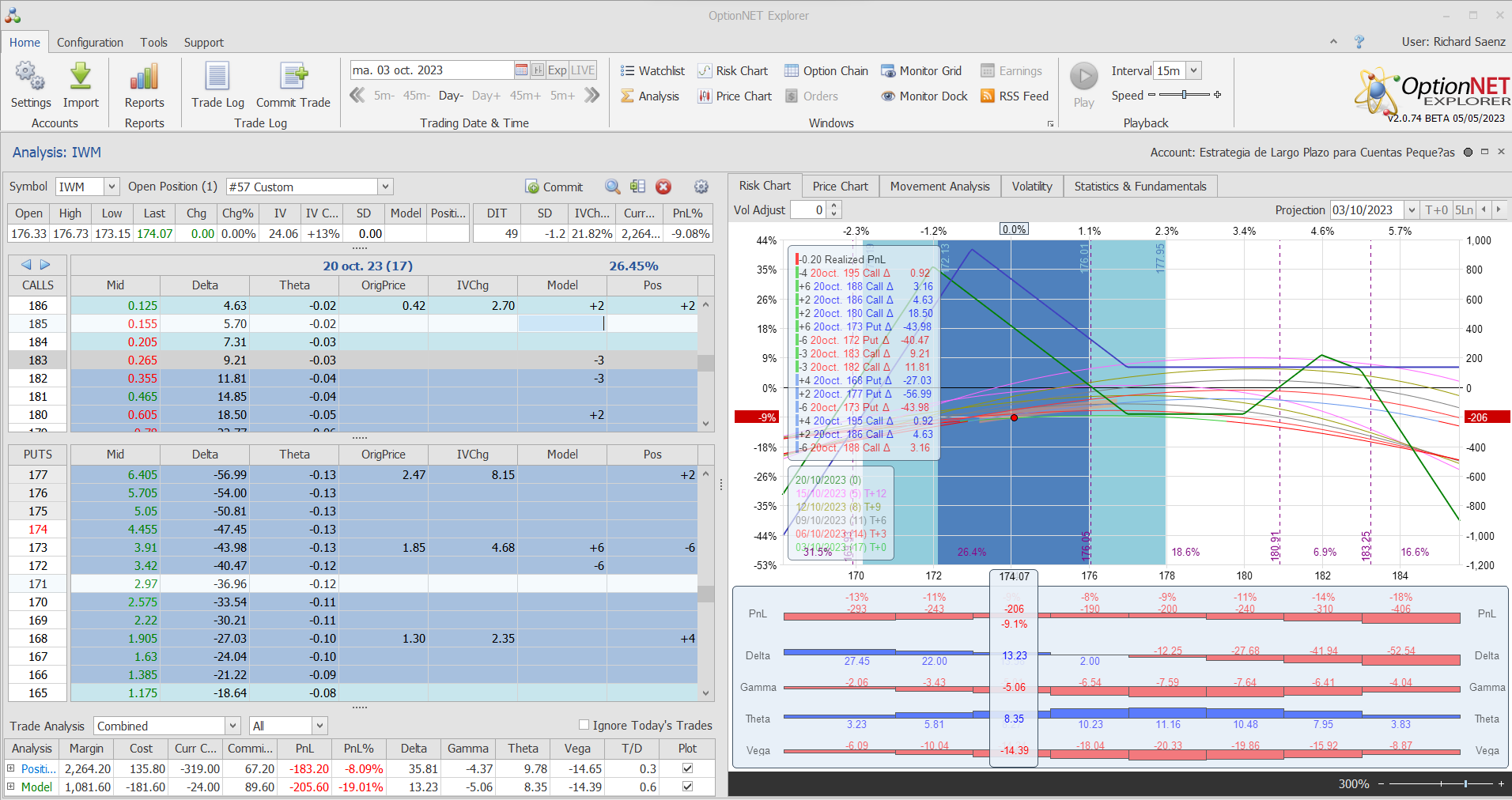The height and width of the screenshot is (800, 1512).
Task: Switch to the Volatility tab
Action: [1031, 187]
